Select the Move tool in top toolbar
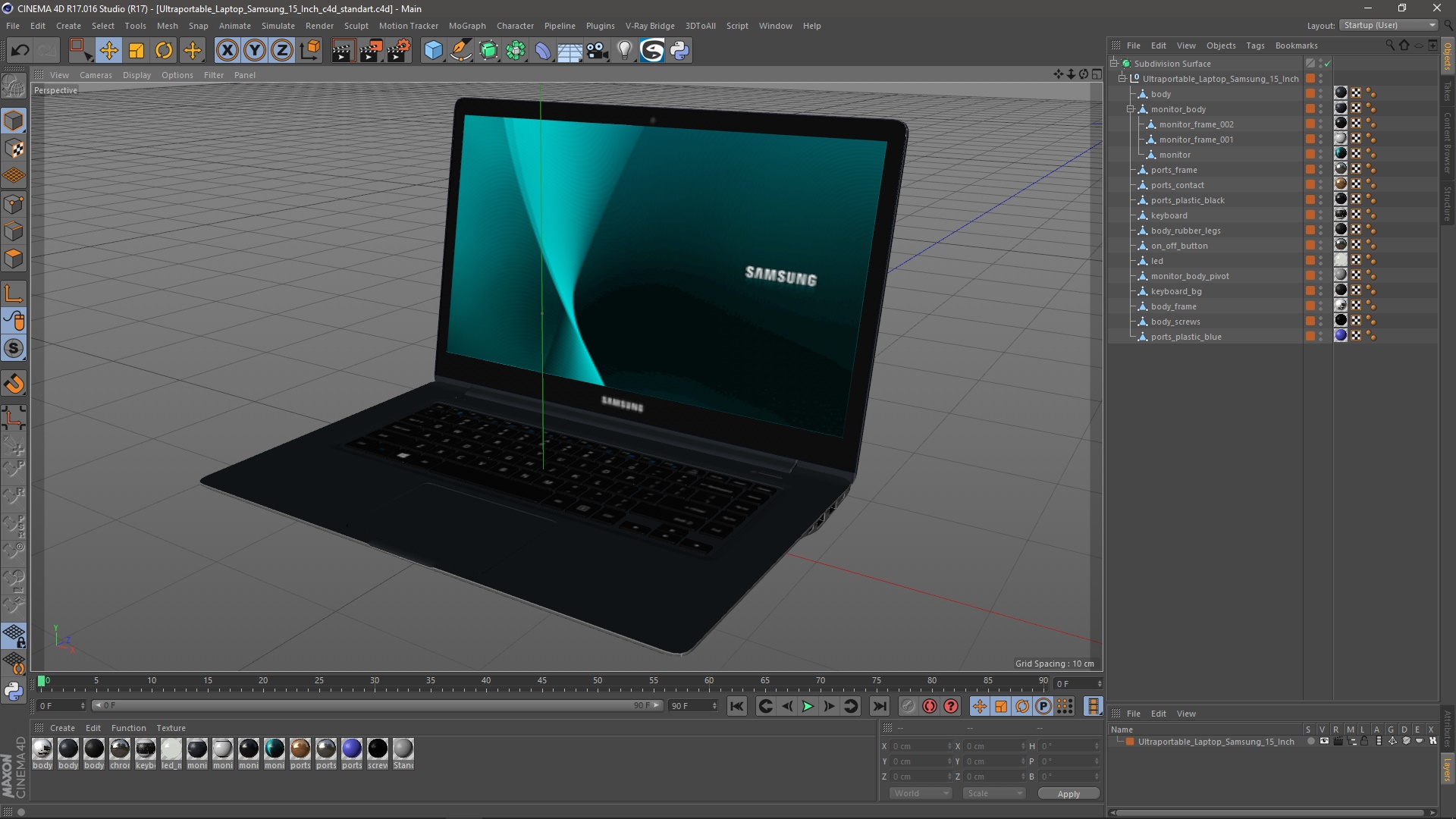This screenshot has width=1456, height=819. 108,51
